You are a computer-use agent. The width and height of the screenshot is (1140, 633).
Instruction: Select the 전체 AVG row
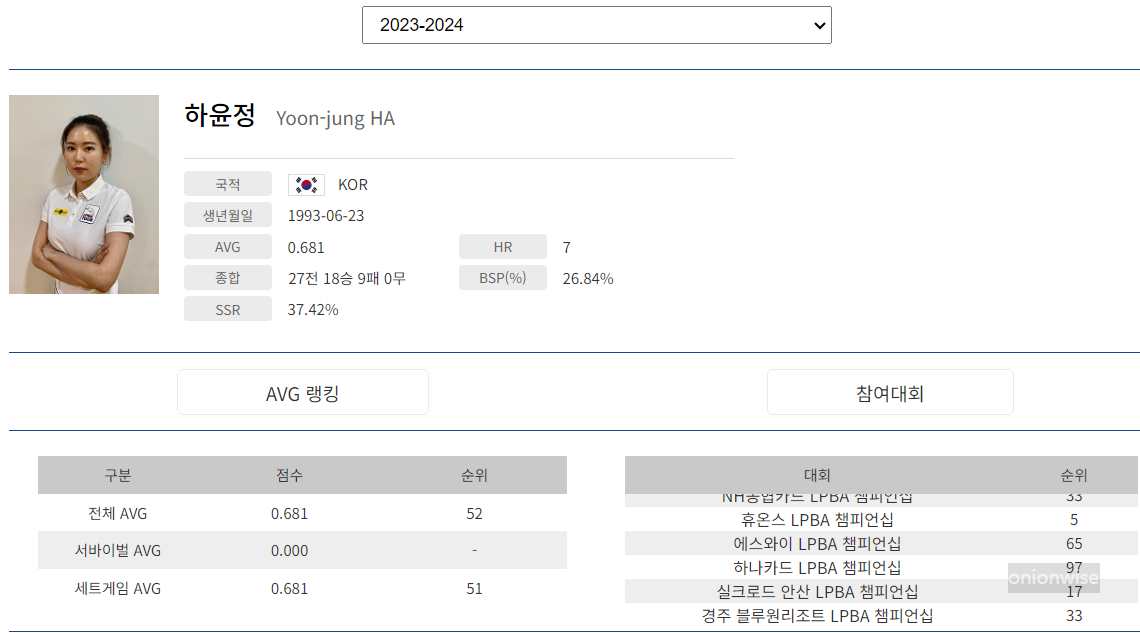[300, 513]
